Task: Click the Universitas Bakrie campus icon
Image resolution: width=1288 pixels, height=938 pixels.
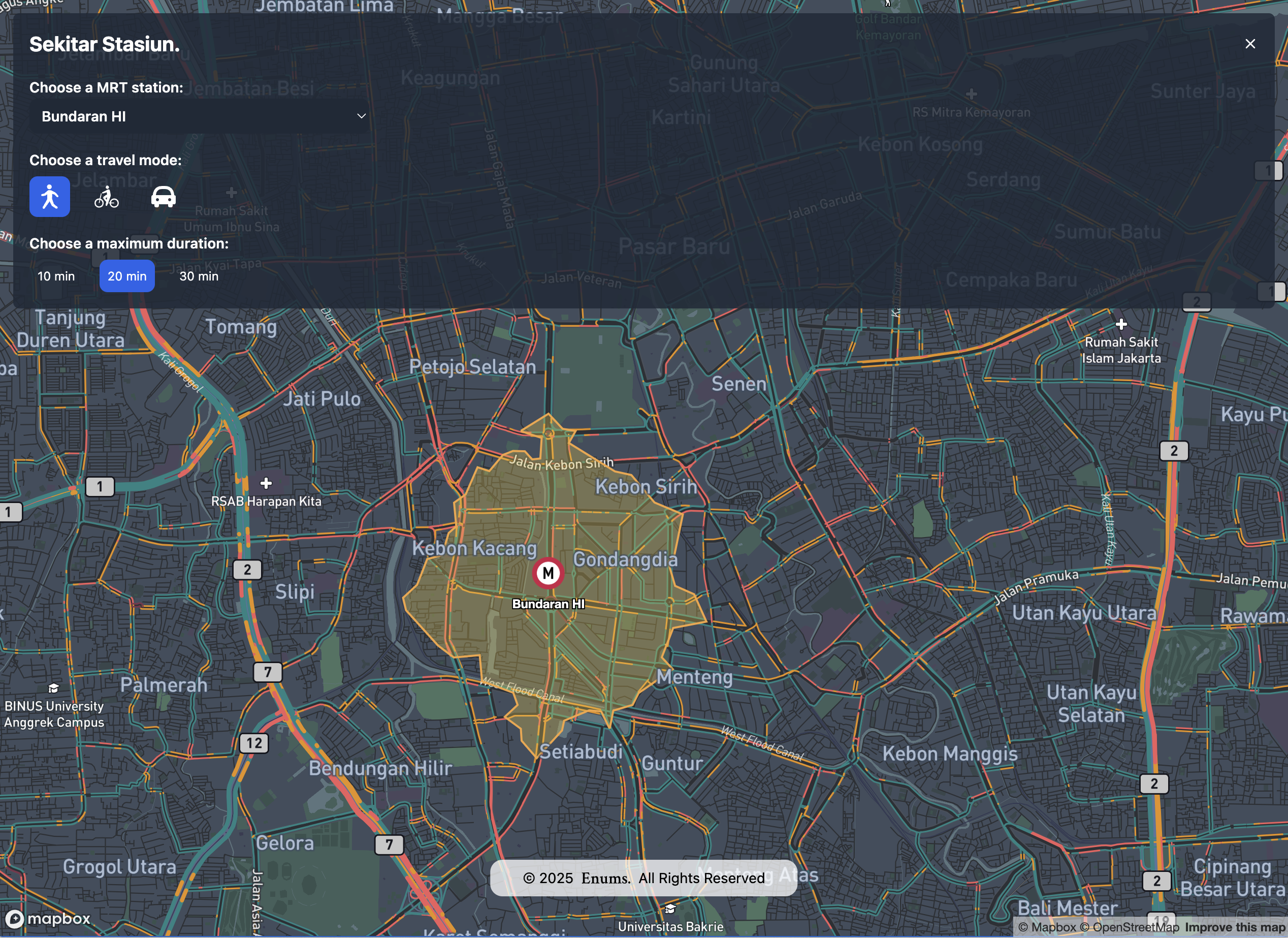Action: [670, 910]
